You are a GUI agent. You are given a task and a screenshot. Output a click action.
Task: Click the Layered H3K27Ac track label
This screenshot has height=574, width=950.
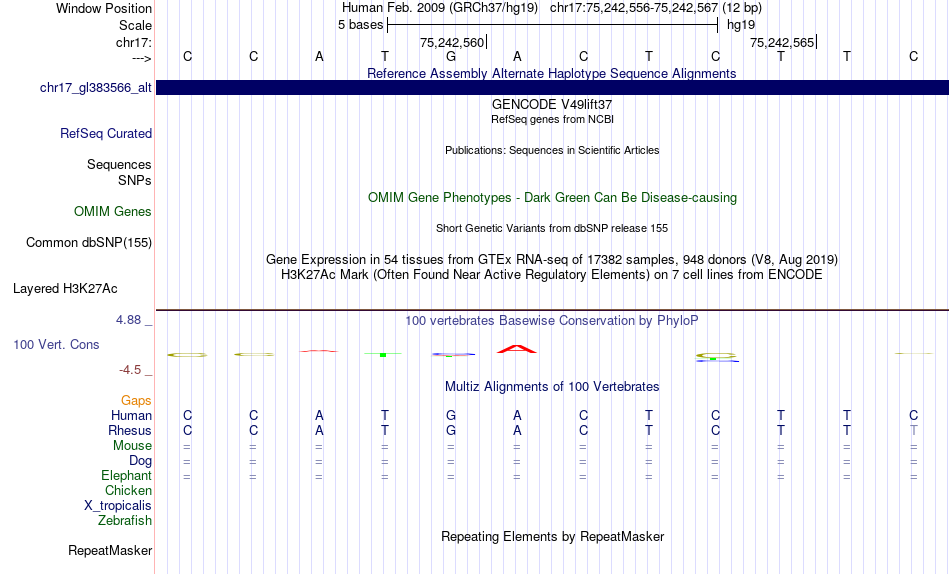65,289
